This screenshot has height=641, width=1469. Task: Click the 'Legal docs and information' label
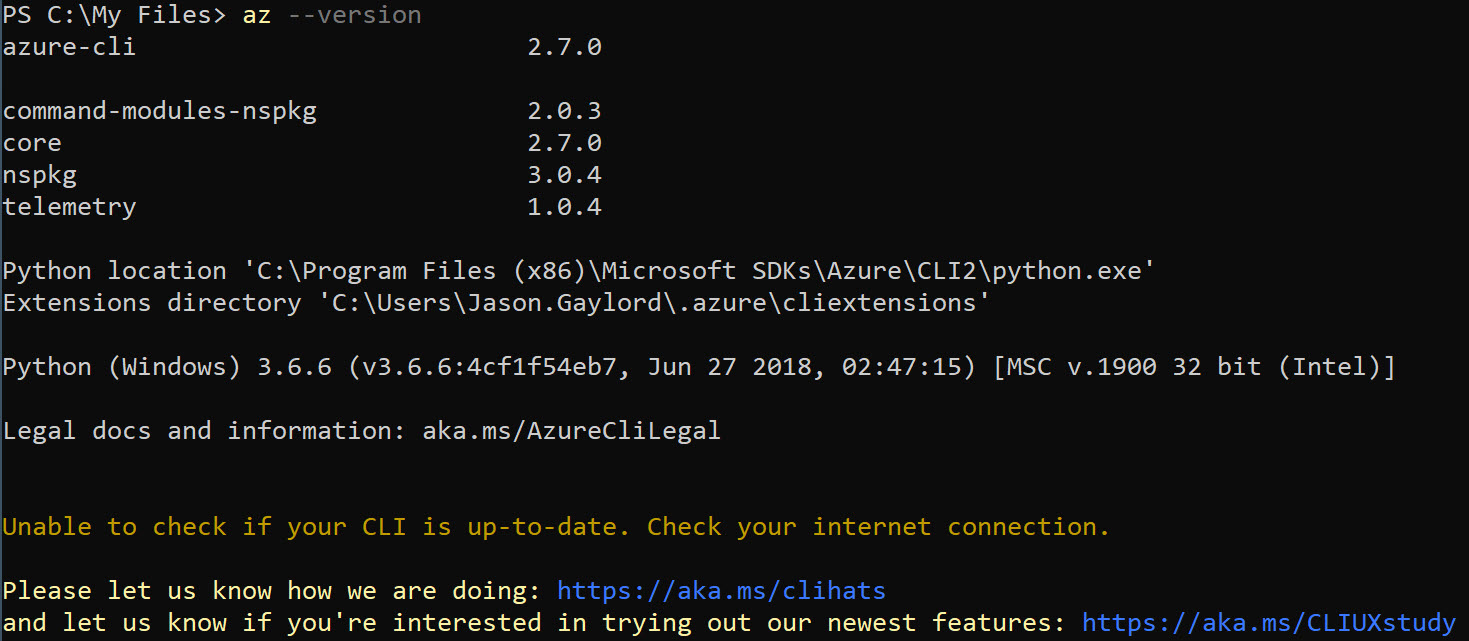[205, 431]
